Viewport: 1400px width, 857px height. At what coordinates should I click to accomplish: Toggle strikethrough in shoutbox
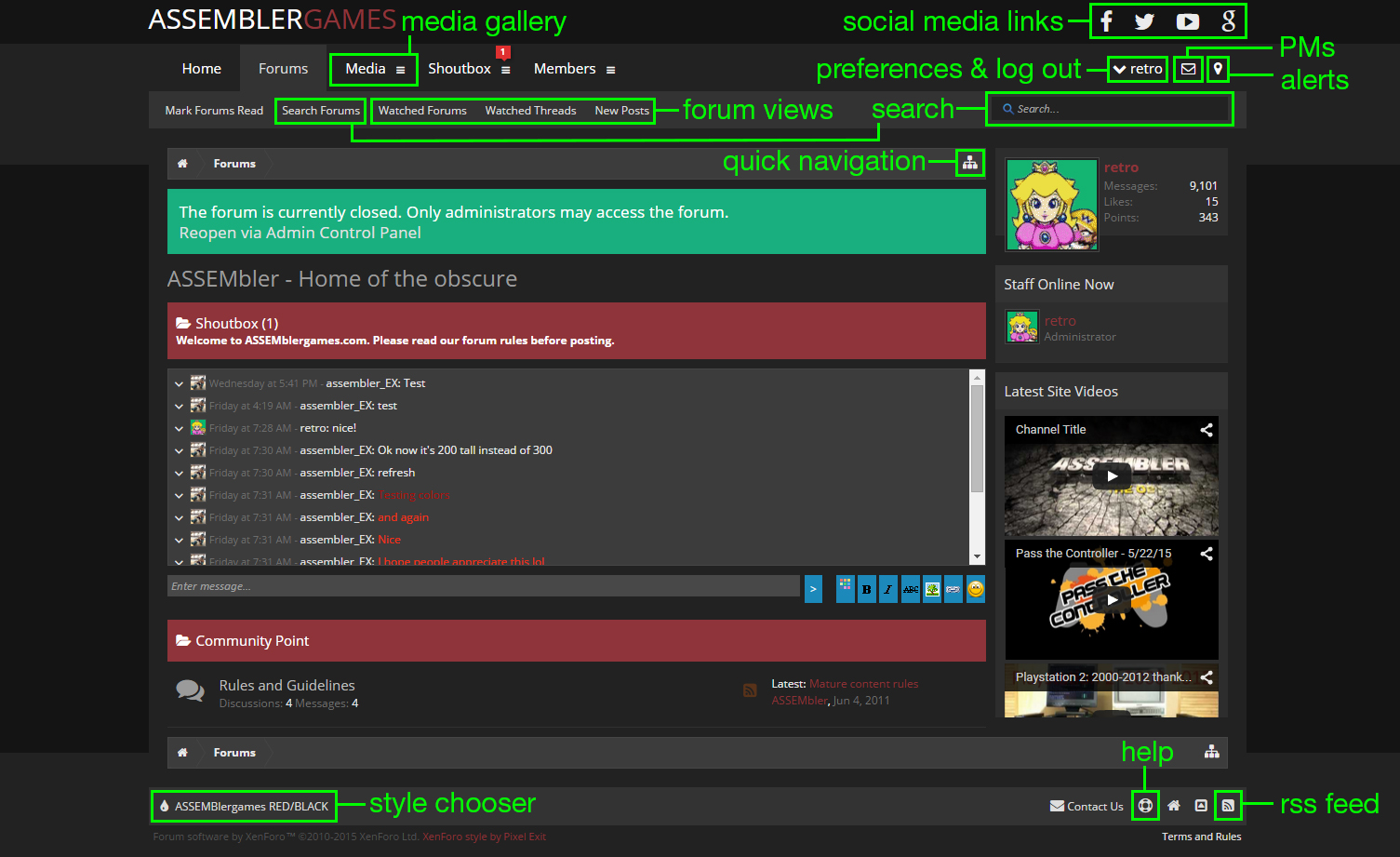tap(910, 588)
